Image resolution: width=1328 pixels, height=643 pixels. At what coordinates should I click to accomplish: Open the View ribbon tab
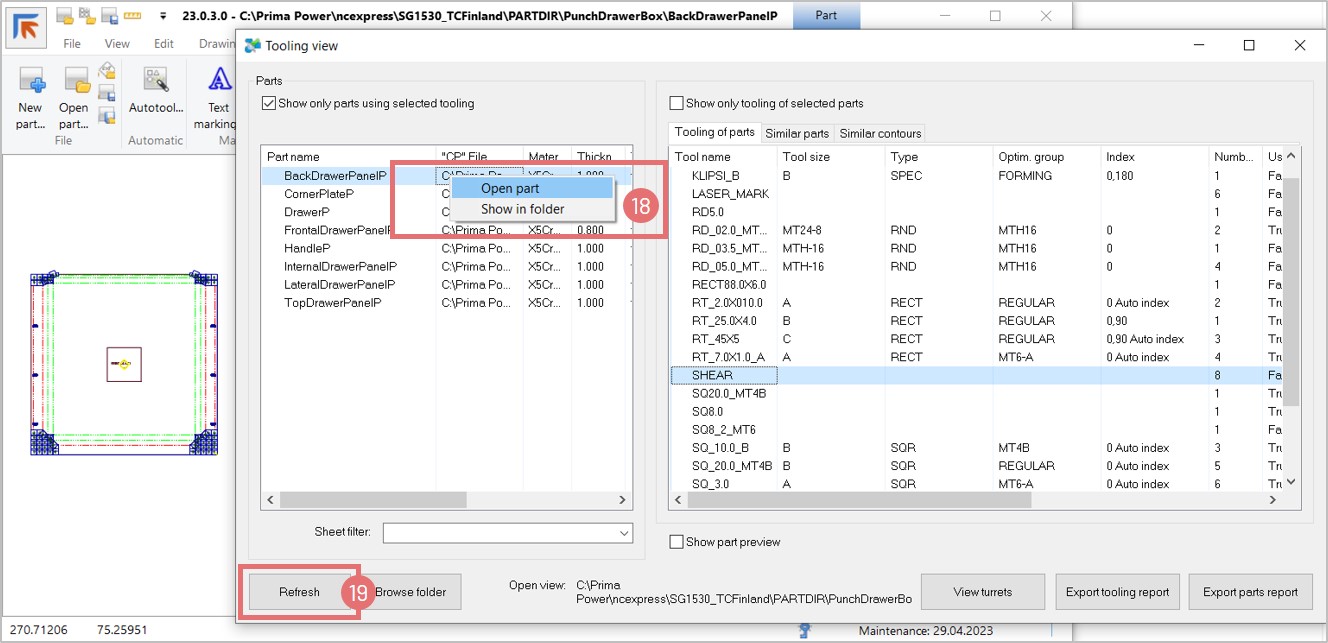coord(117,44)
